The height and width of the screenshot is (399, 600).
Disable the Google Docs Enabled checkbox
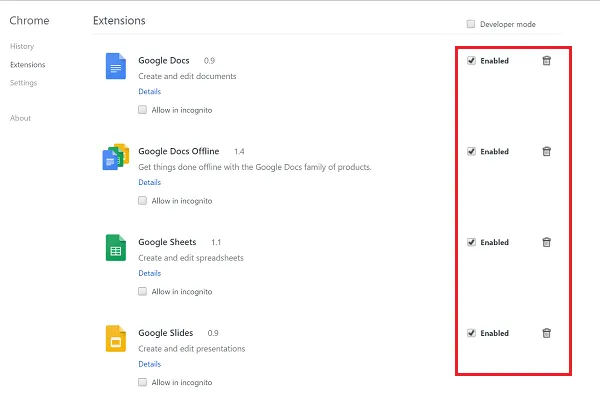(471, 60)
